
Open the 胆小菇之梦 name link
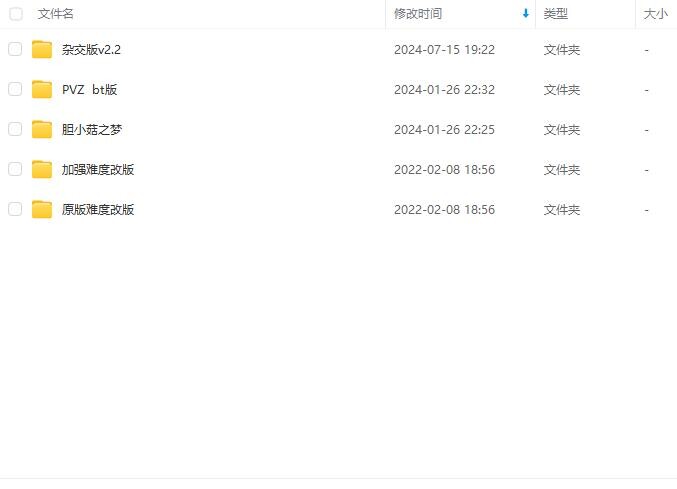[92, 129]
